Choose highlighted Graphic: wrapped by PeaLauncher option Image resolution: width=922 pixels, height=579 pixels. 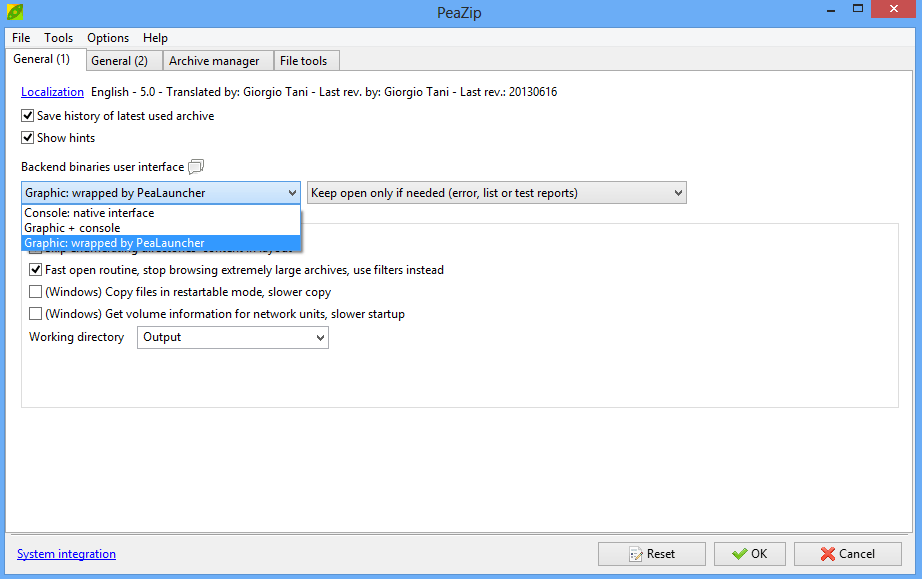tap(161, 243)
